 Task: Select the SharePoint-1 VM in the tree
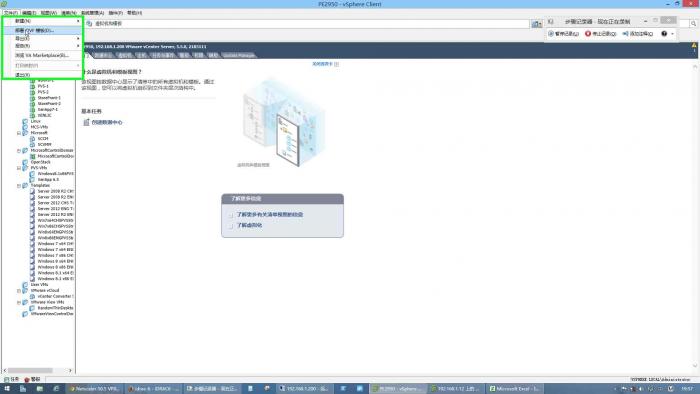[x=49, y=98]
